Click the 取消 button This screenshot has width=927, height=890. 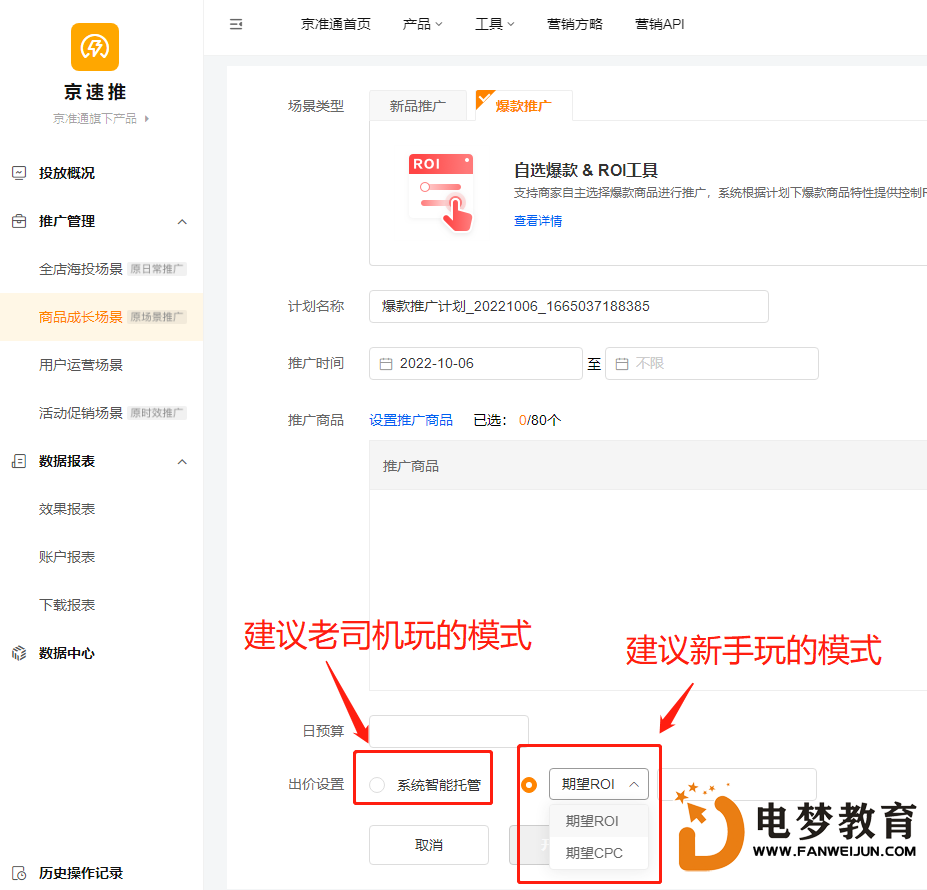tap(429, 845)
